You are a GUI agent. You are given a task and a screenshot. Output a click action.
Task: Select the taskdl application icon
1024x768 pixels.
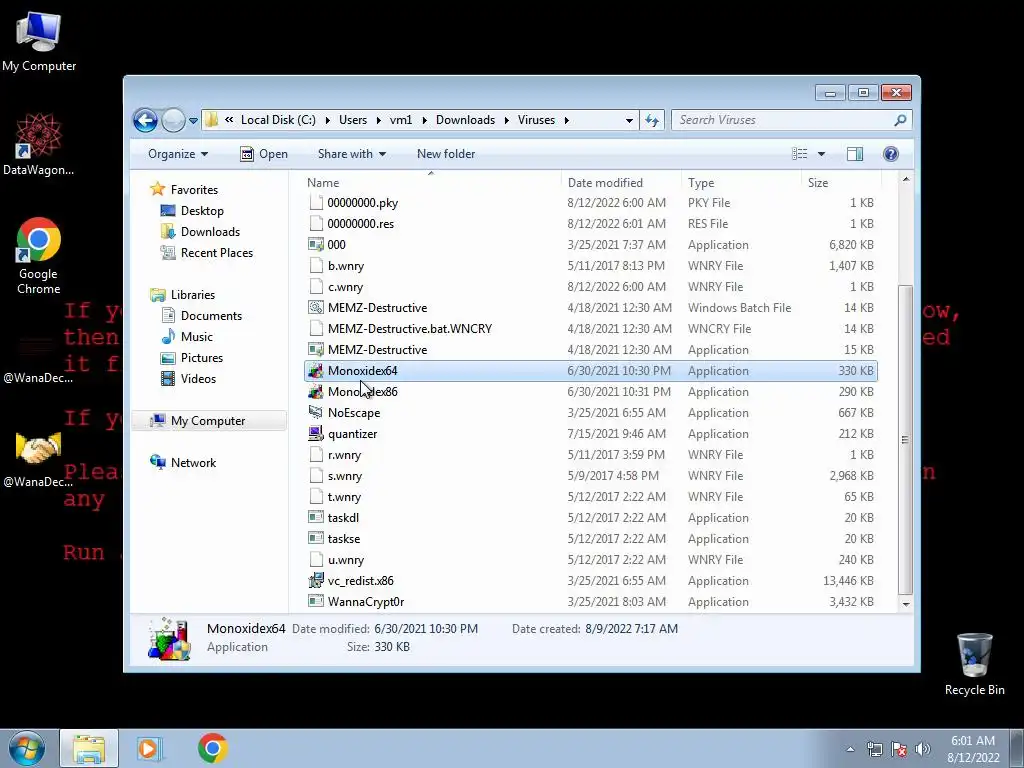point(316,518)
